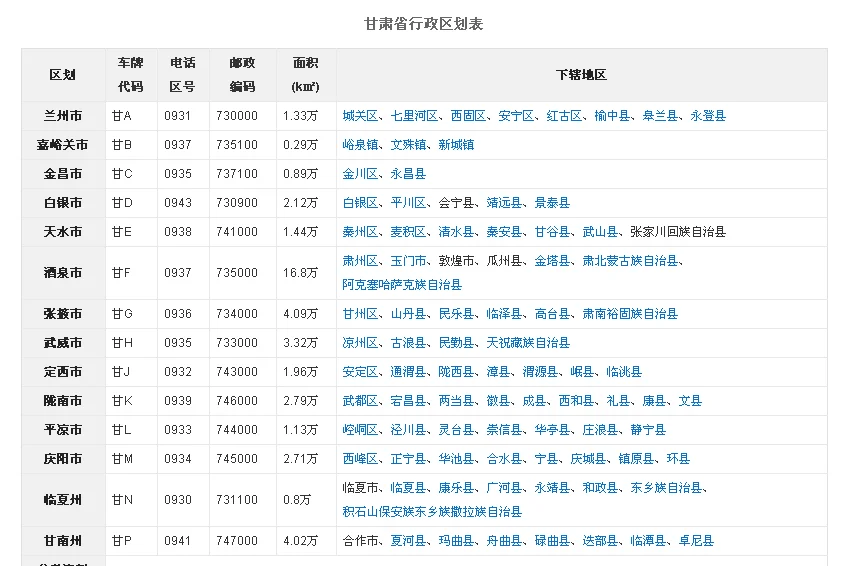Open the 武都区 link
The width and height of the screenshot is (846, 566).
click(x=360, y=402)
